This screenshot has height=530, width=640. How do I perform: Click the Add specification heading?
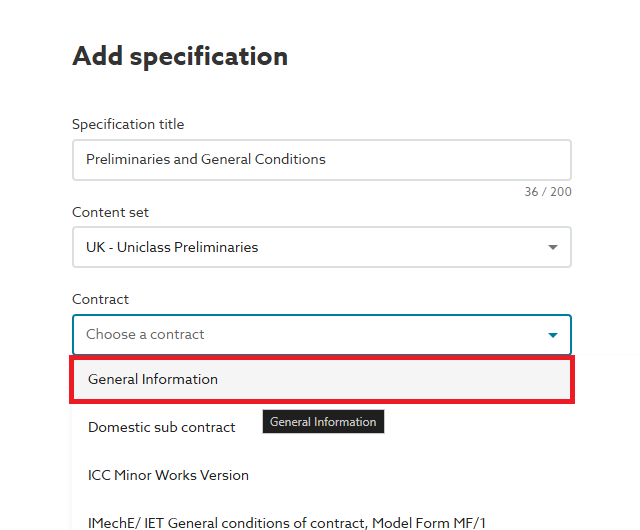tap(180, 57)
